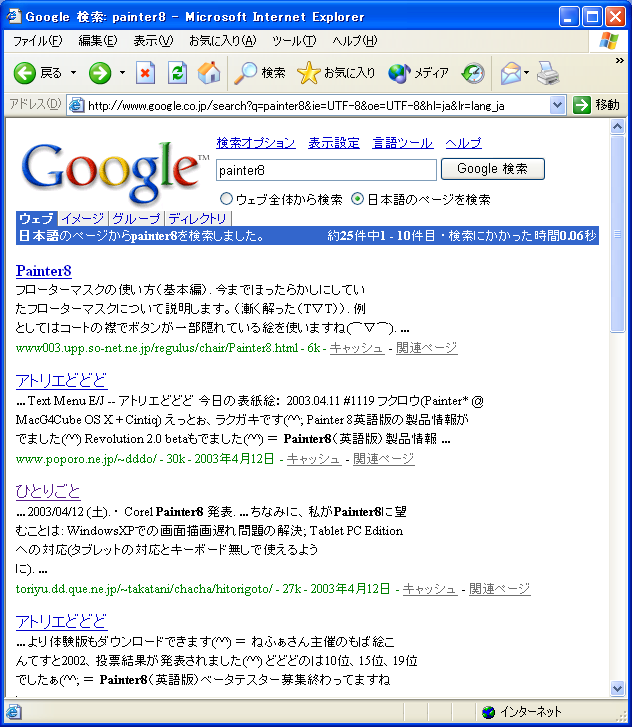Image resolution: width=632 pixels, height=727 pixels.
Task: Open the ファイル(F) menu
Action: [x=37, y=41]
